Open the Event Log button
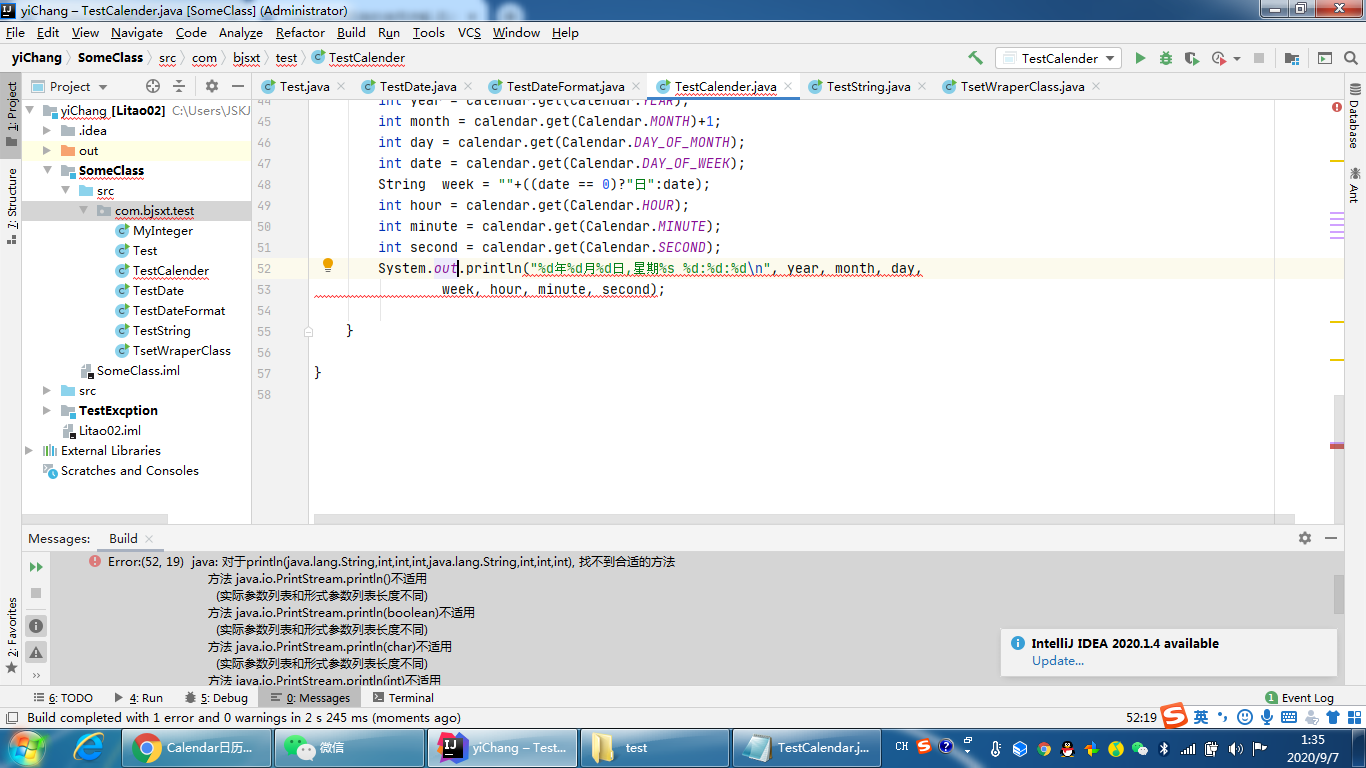Viewport: 1366px width, 768px height. (x=1300, y=698)
